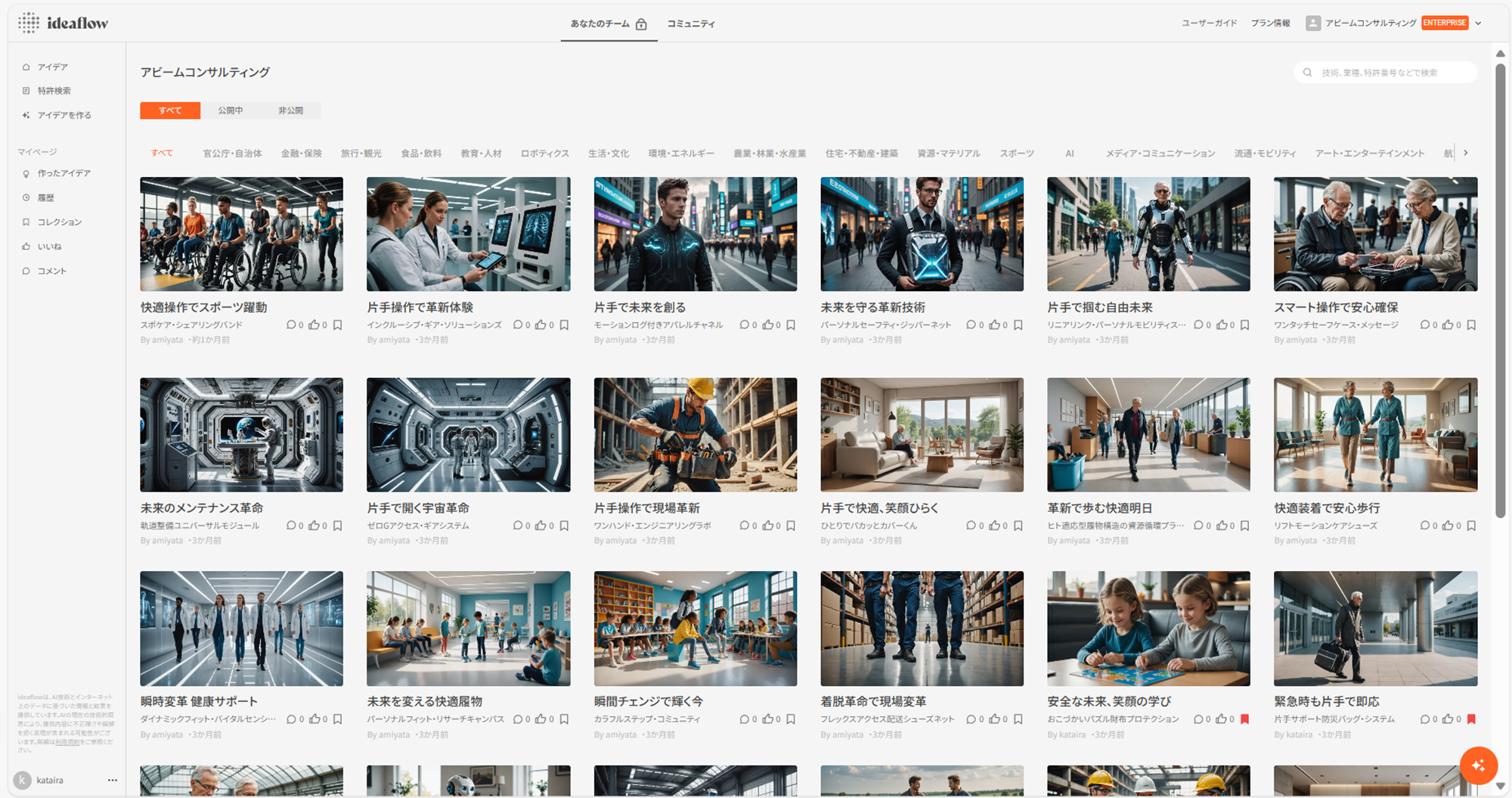Open comments on 片手で未来を創る

746,324
